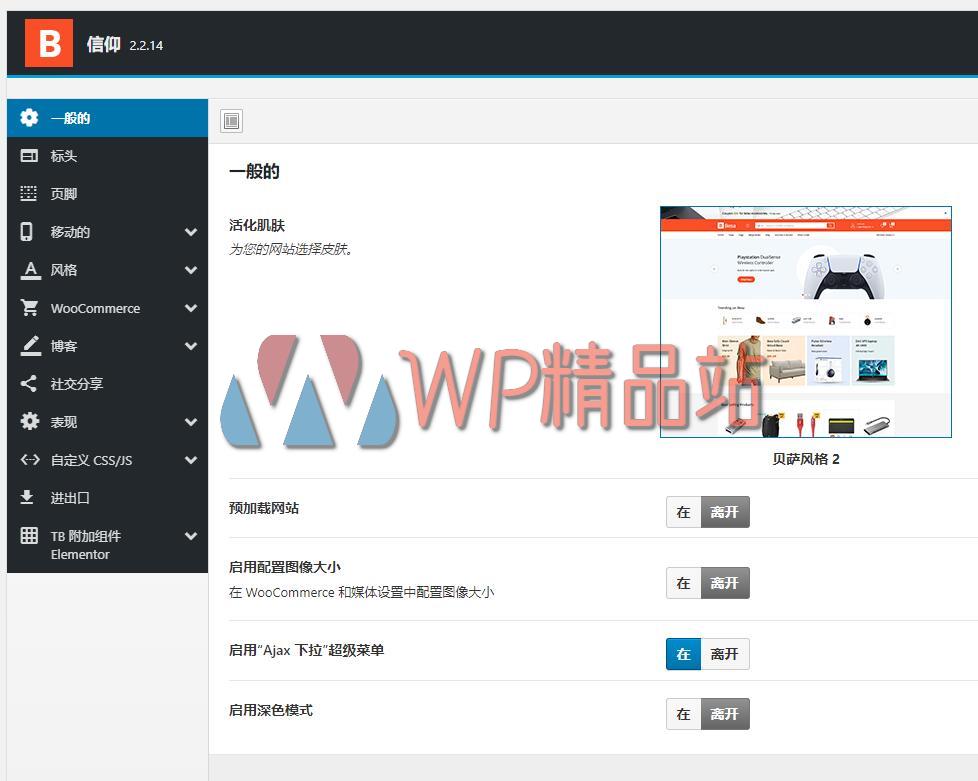
Task: Click the 博客 pen icon
Action: [29, 345]
